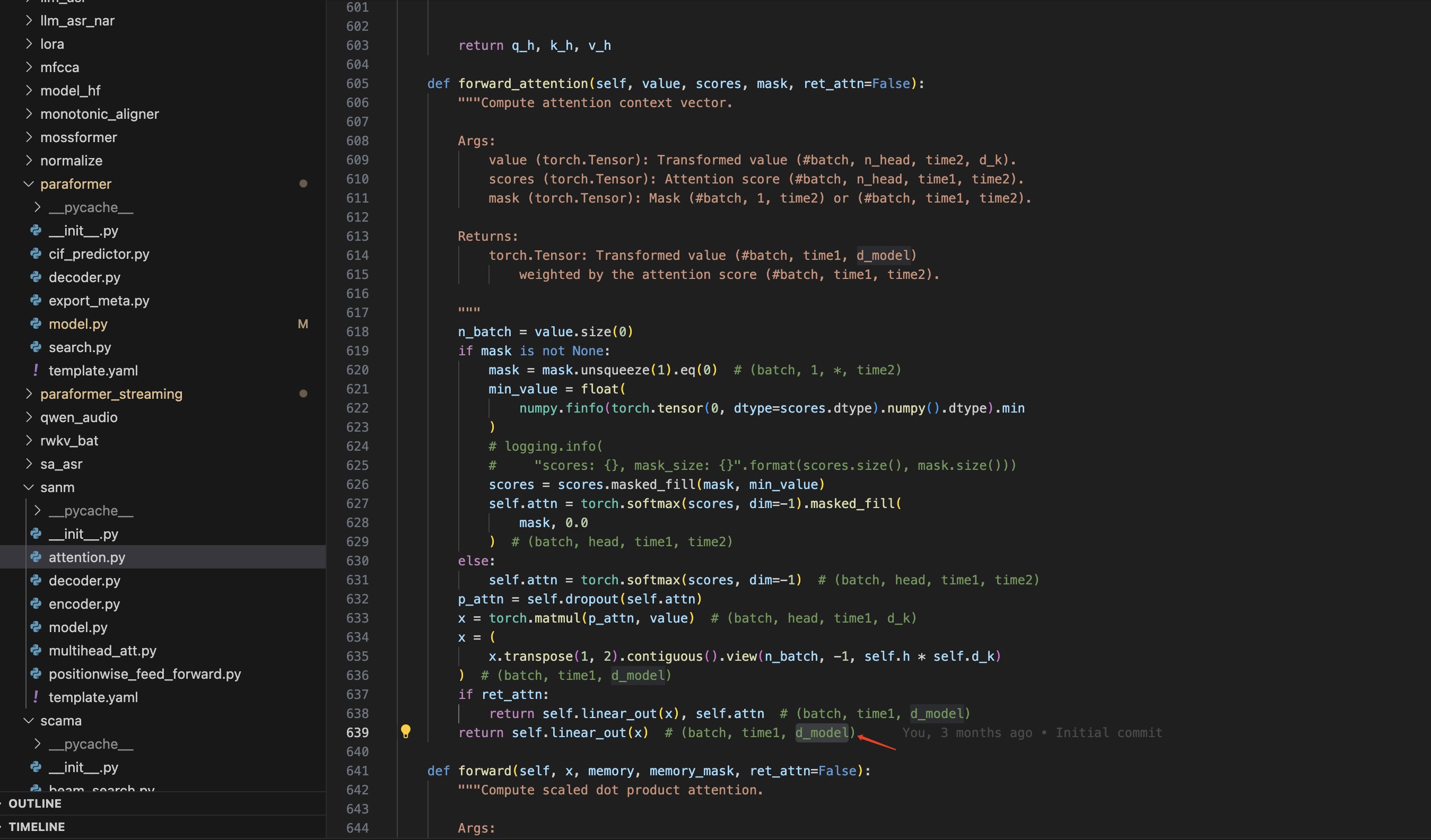Expand the model_hf folder
Image resolution: width=1431 pixels, height=840 pixels.
[29, 90]
